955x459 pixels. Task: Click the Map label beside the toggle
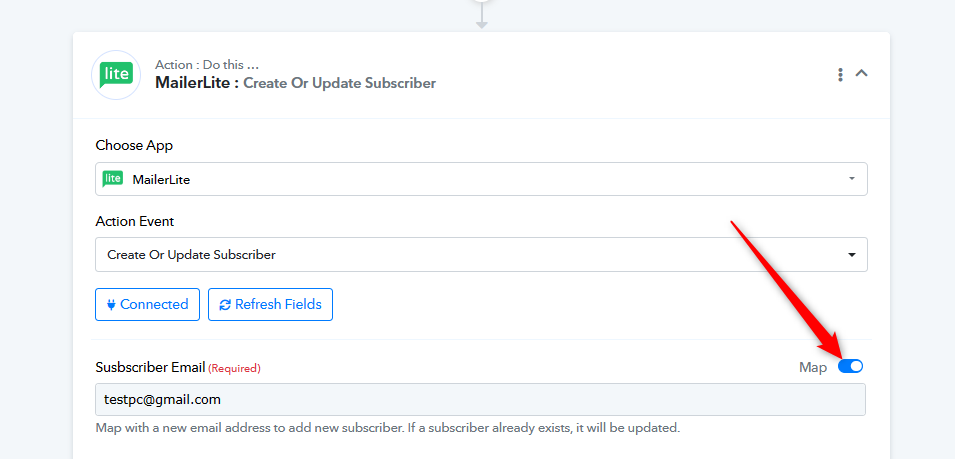point(812,368)
